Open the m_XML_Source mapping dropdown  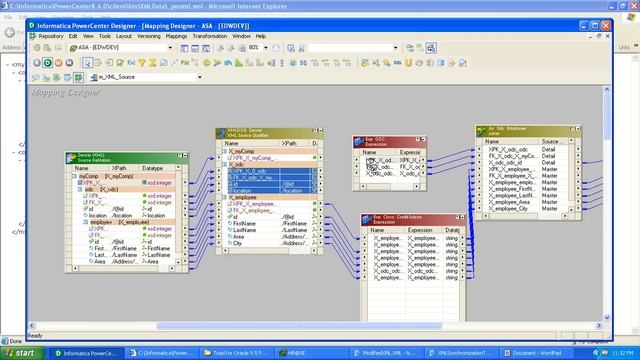tap(200, 77)
